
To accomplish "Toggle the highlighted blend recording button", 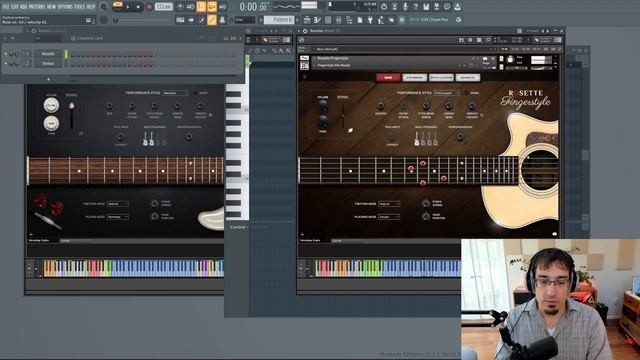I will pos(212,7).
